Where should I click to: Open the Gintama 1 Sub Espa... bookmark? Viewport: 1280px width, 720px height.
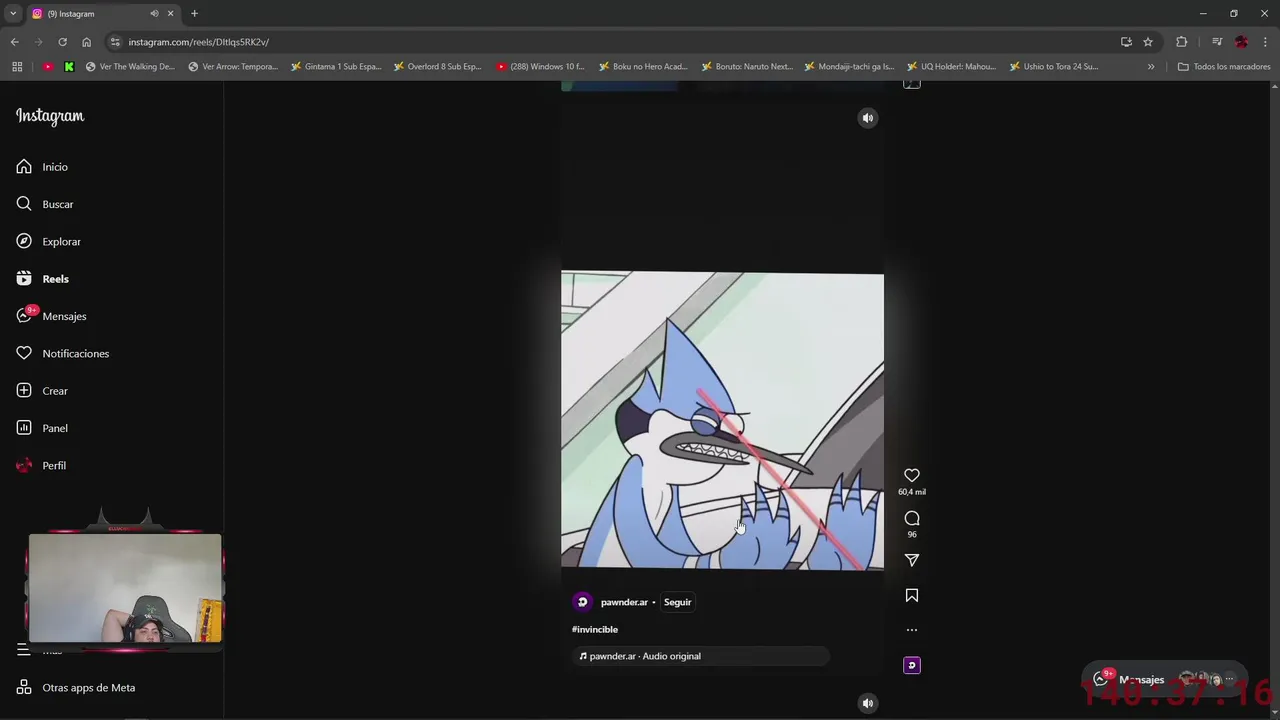336,67
